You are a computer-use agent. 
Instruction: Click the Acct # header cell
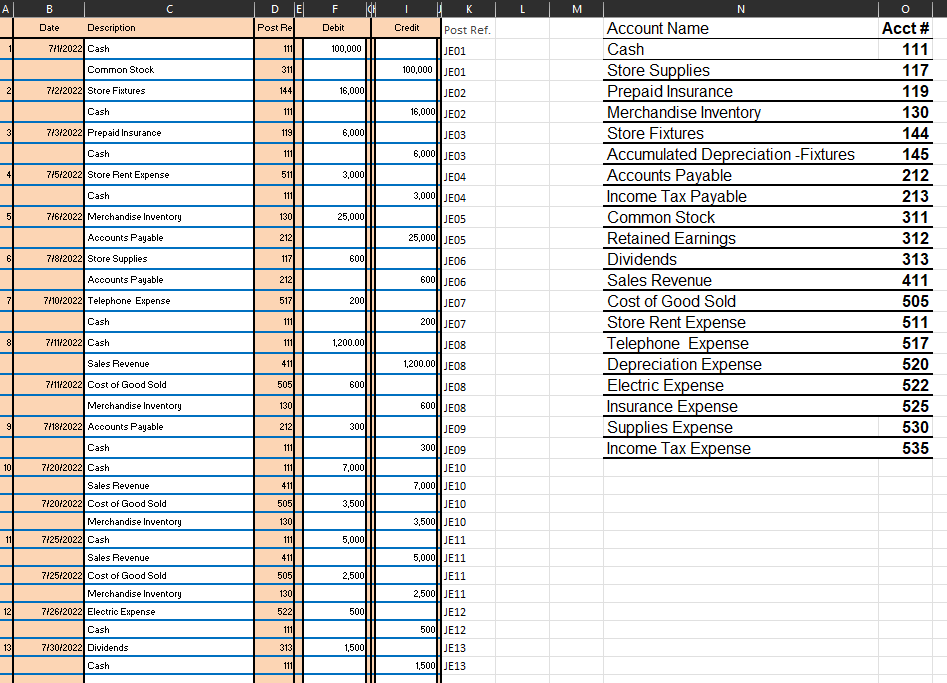[x=905, y=28]
